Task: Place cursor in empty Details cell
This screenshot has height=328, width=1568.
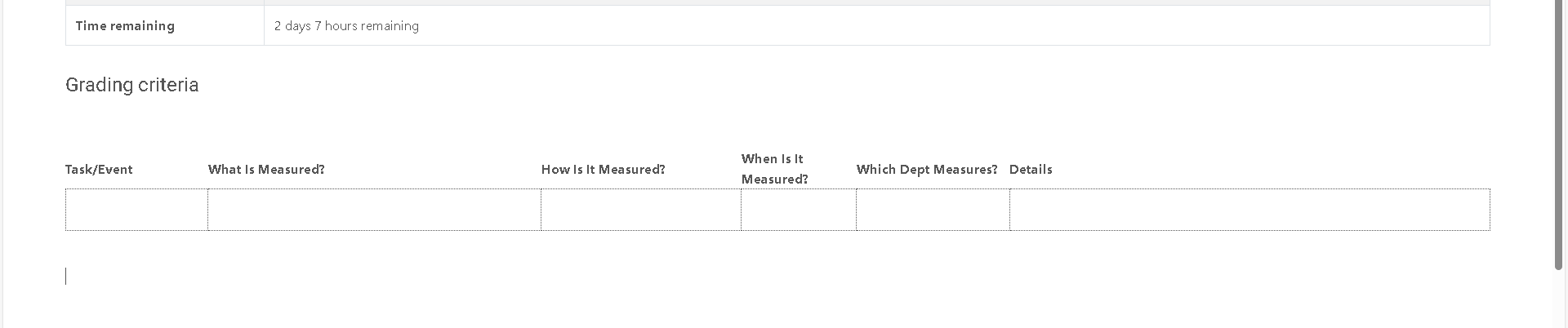Action: click(x=1249, y=210)
